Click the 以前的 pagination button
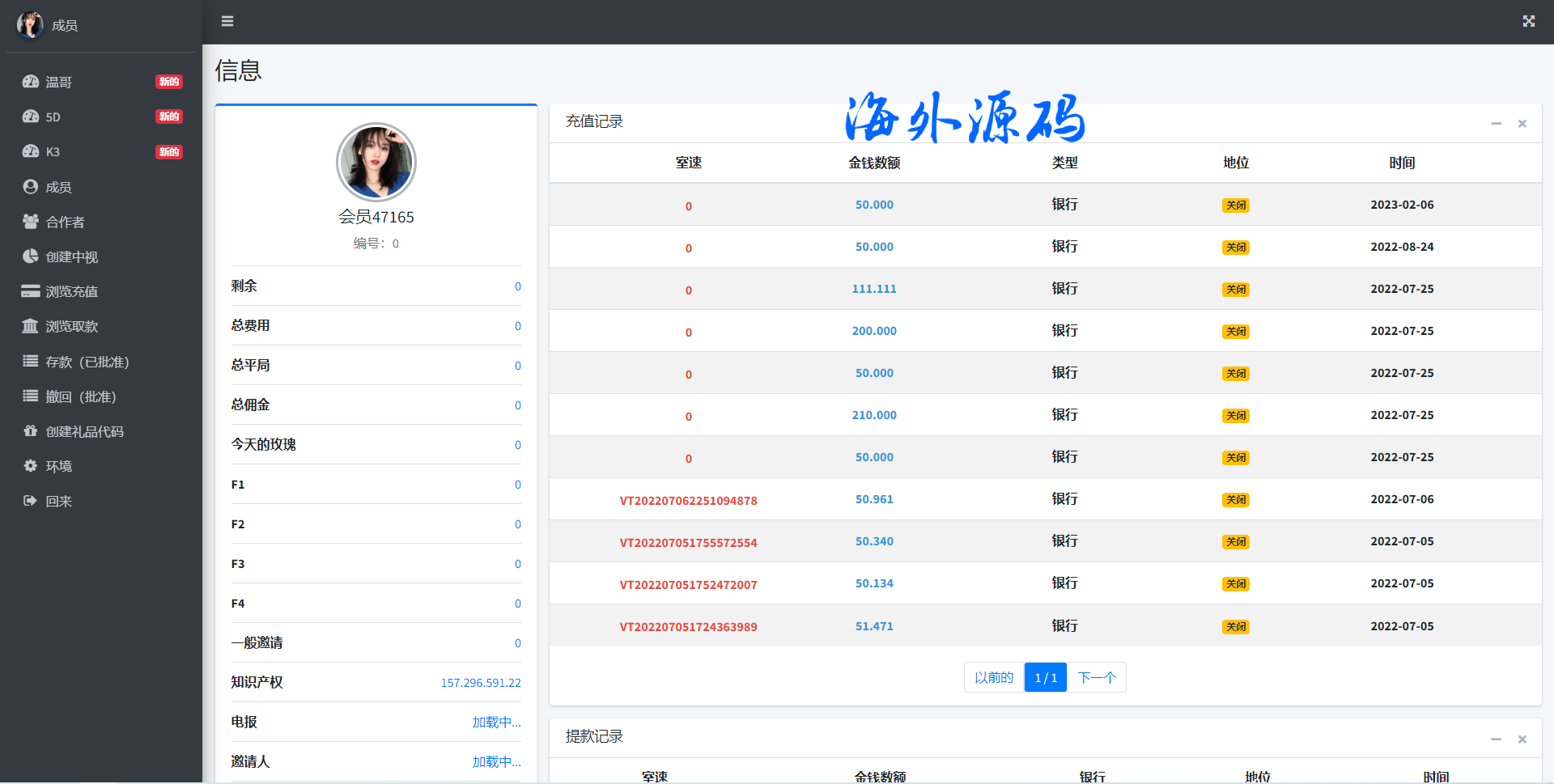Image resolution: width=1554 pixels, height=784 pixels. [994, 677]
